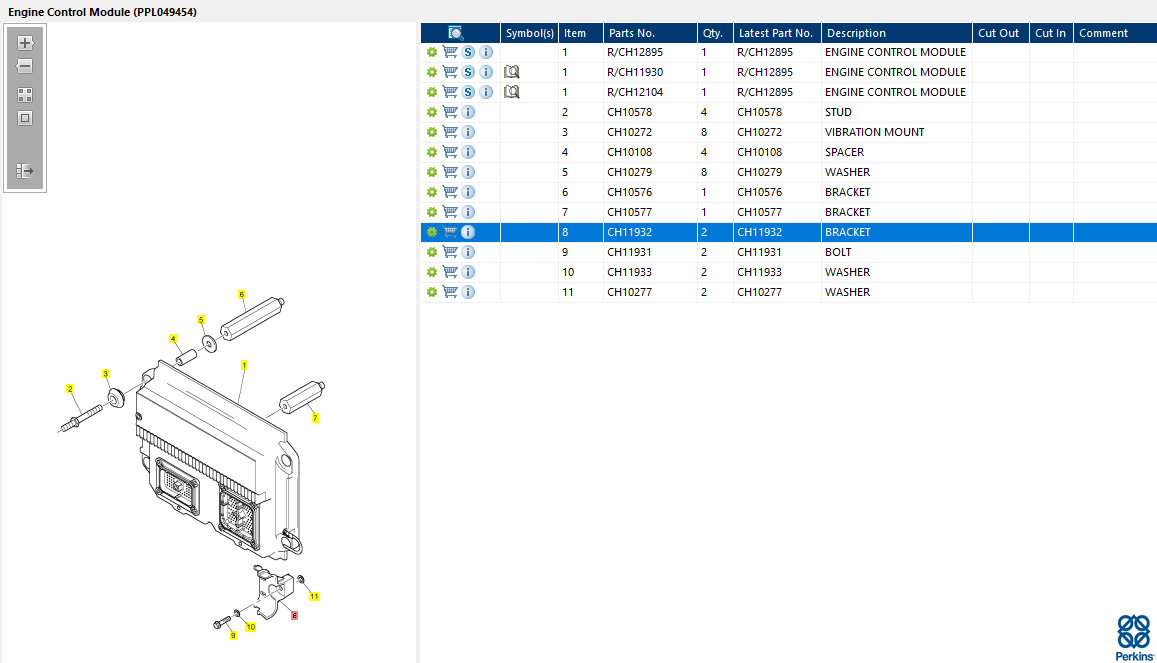Zoom in on the parts diagram
The image size is (1157, 663).
[x=25, y=43]
